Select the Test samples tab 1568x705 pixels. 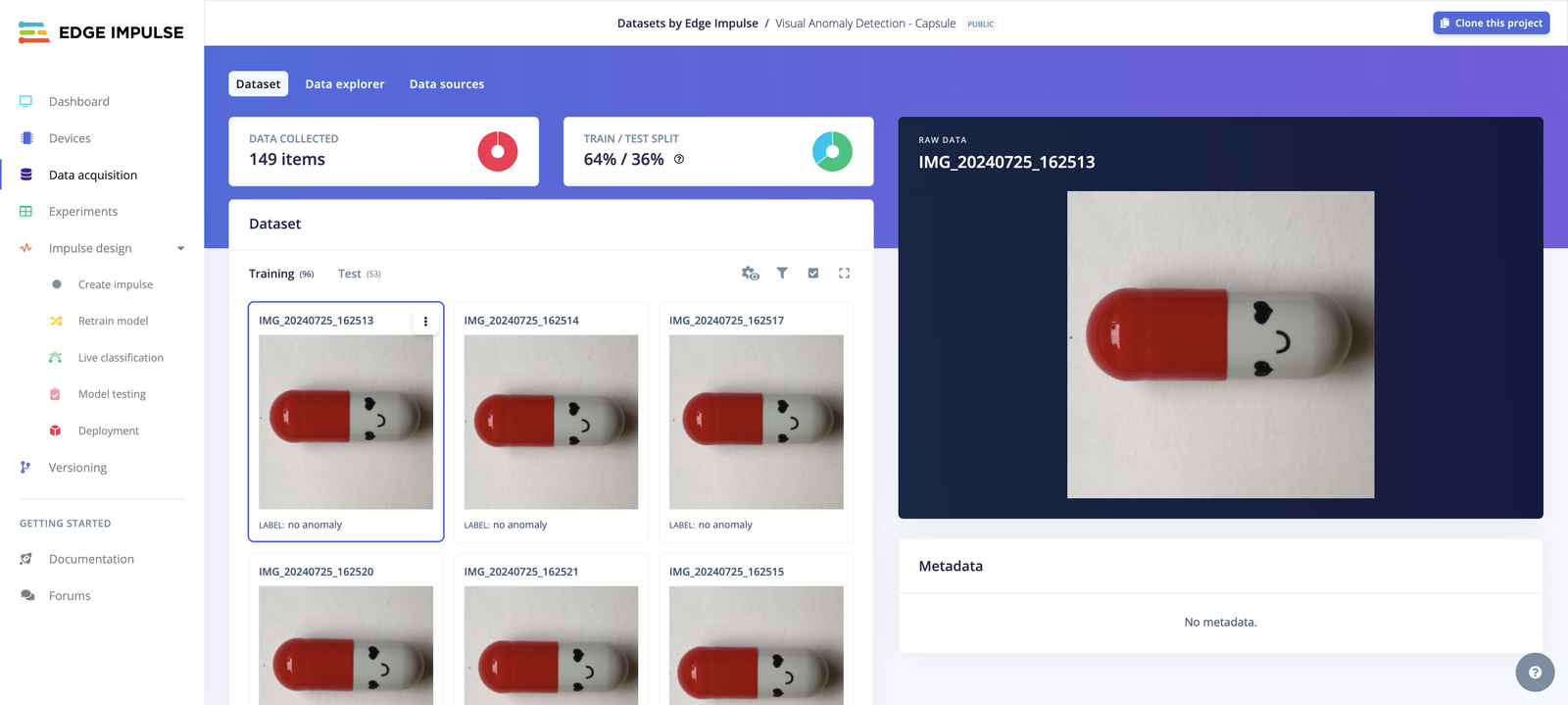(360, 274)
